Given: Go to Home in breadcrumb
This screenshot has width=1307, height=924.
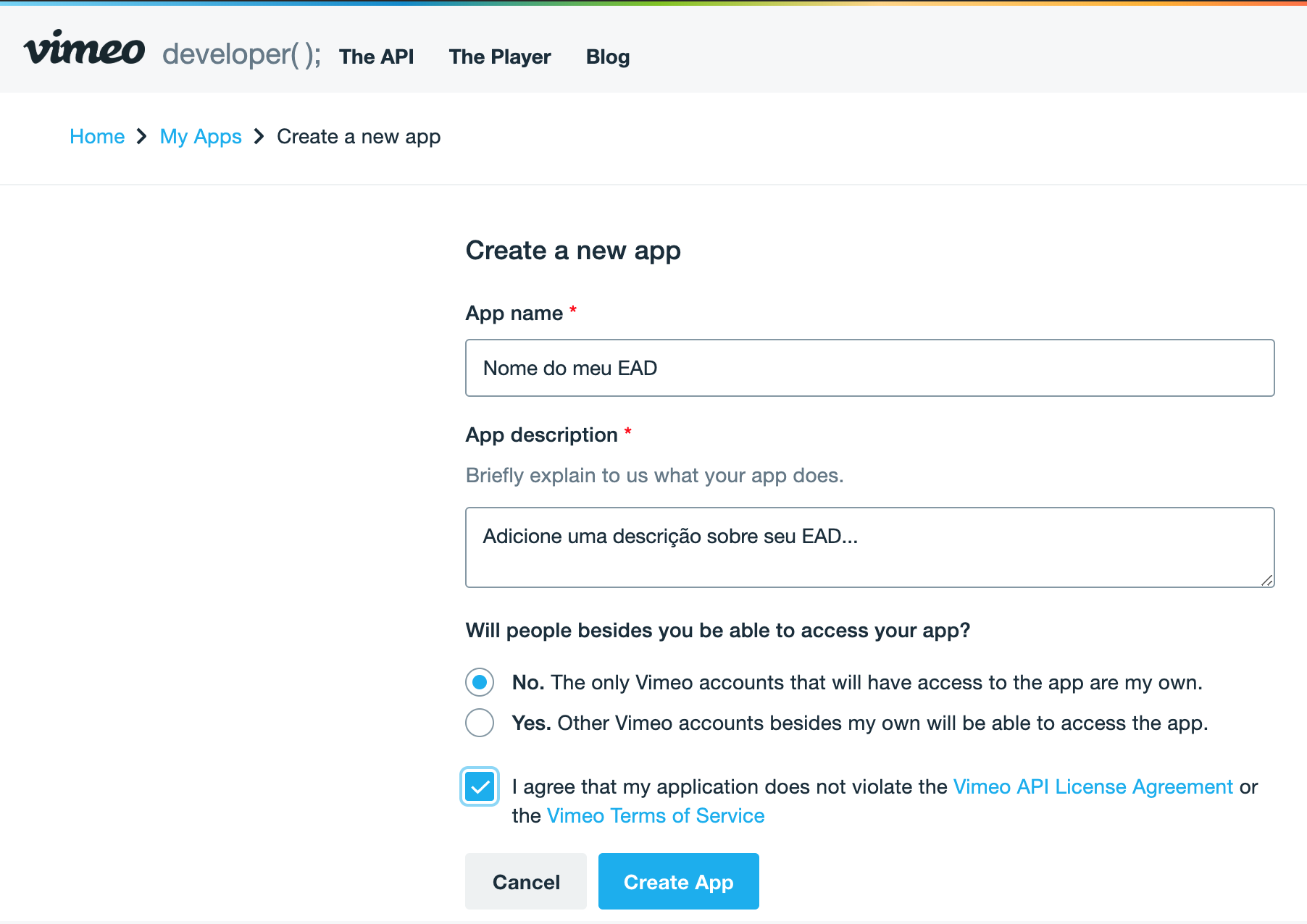Looking at the screenshot, I should pyautogui.click(x=97, y=136).
